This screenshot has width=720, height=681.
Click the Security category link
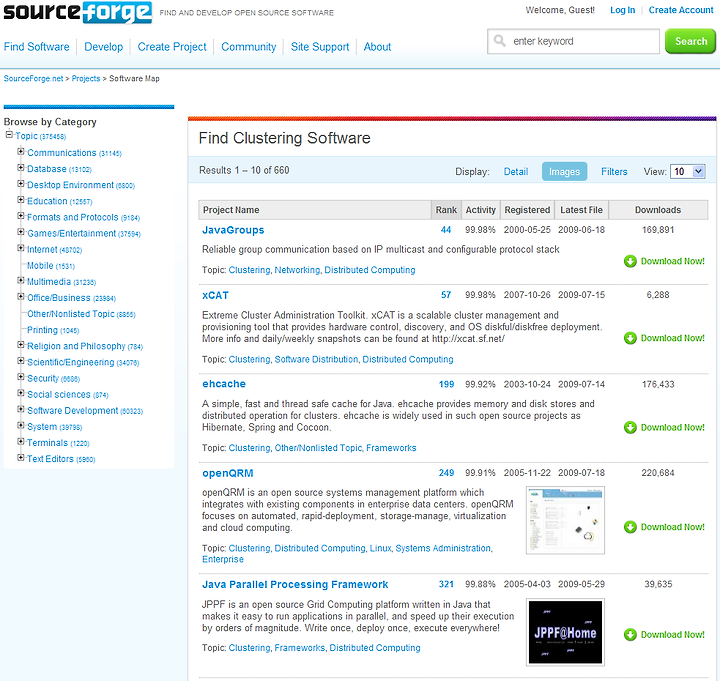43,378
